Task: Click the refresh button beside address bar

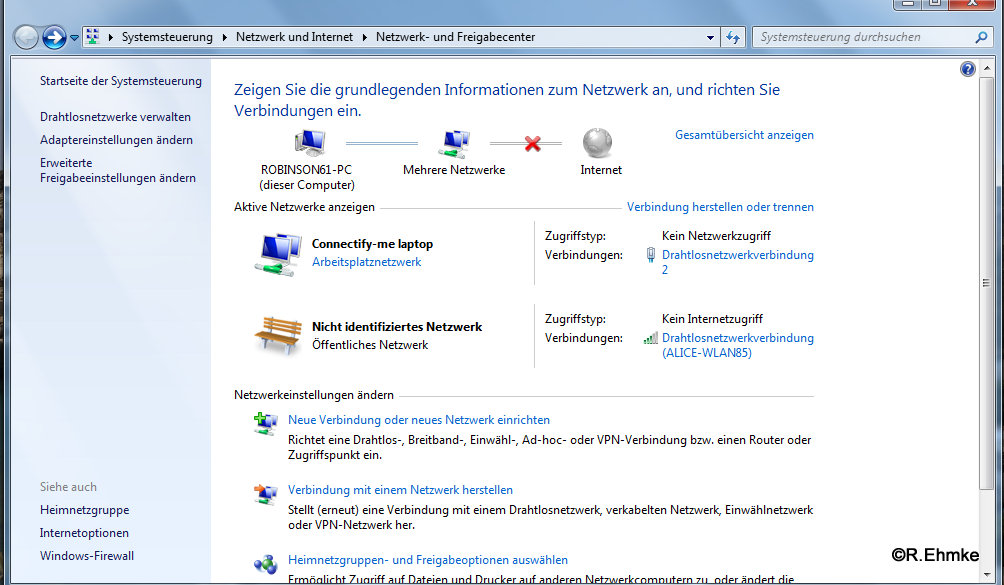Action: tap(733, 37)
